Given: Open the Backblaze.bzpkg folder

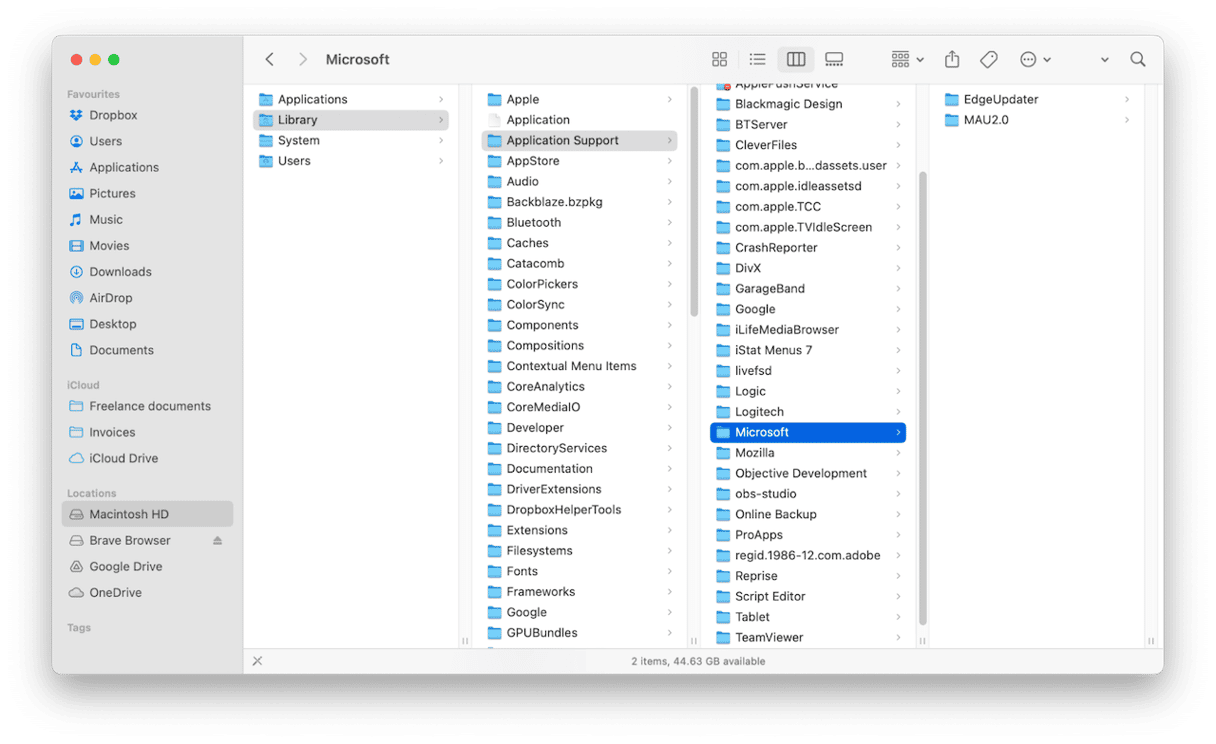Looking at the screenshot, I should (579, 202).
